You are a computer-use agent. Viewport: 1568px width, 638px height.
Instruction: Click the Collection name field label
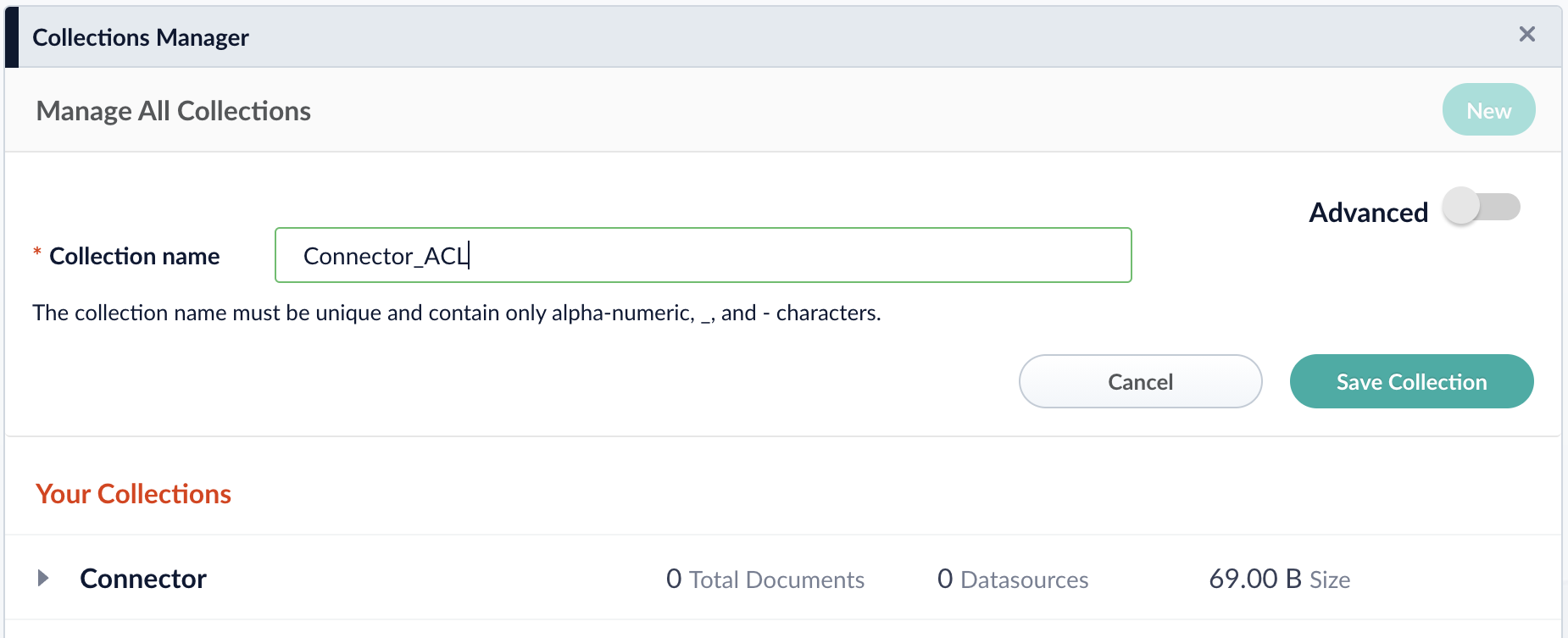135,256
